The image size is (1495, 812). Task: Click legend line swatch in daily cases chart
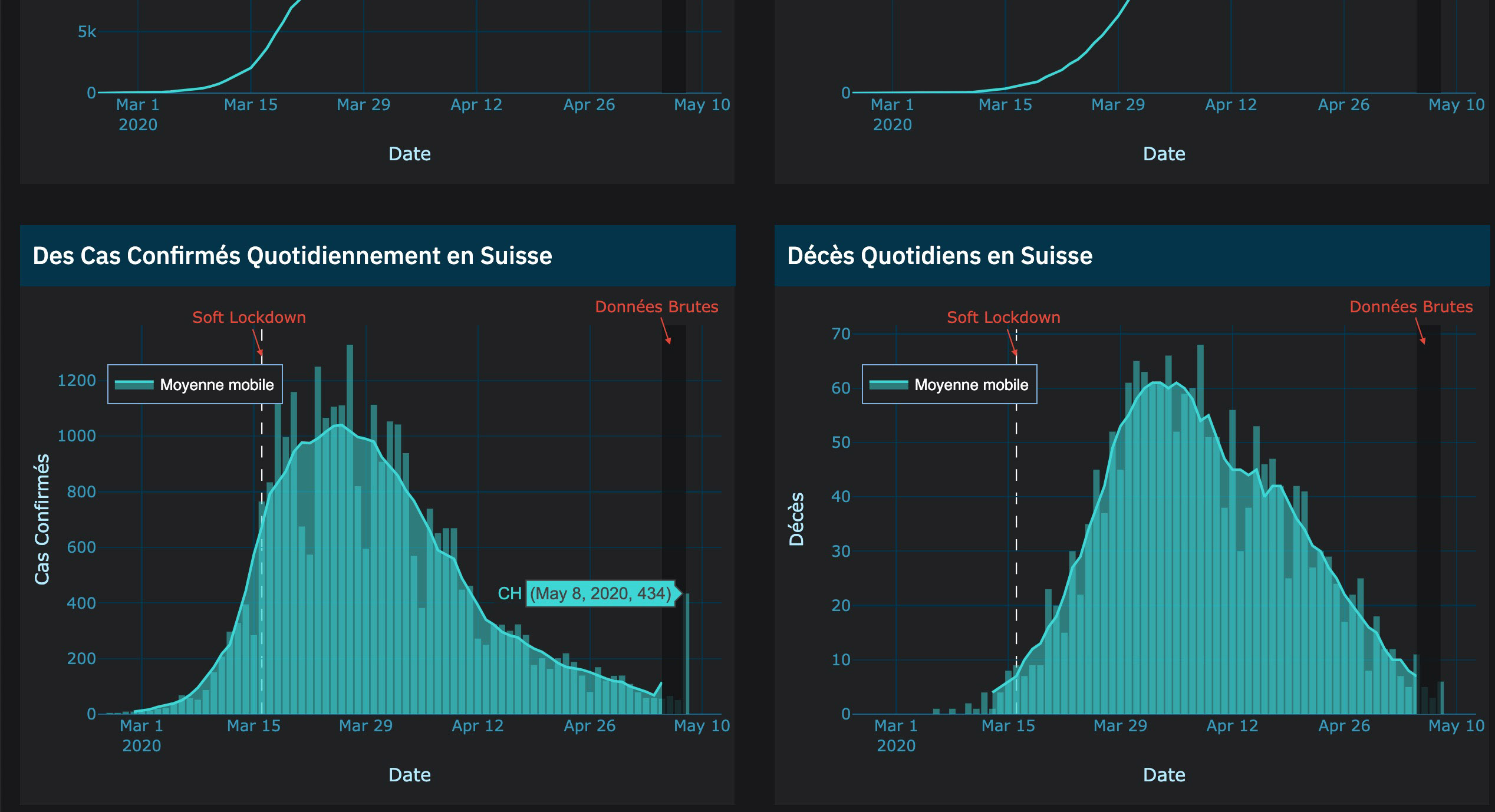134,385
